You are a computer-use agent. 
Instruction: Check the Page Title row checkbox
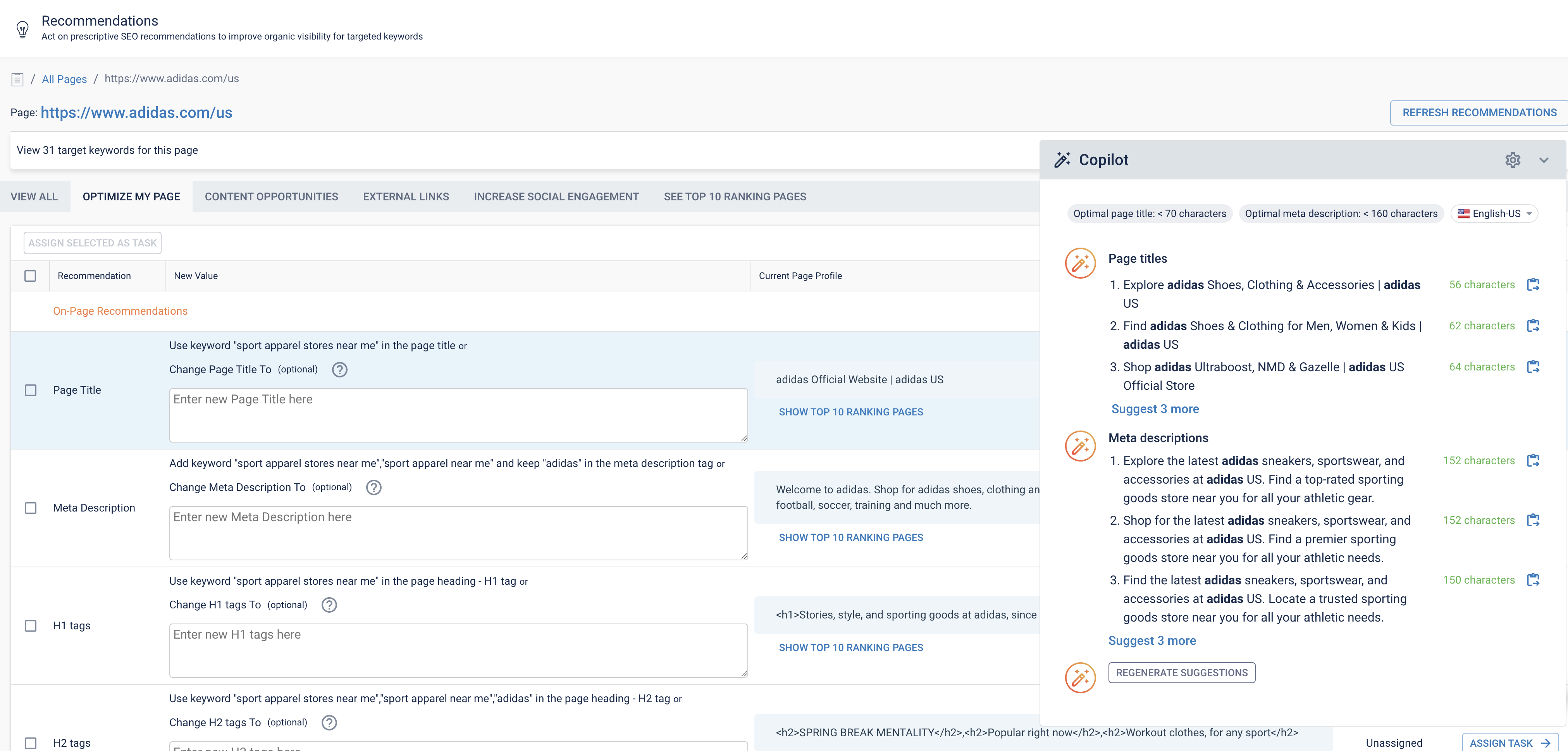point(31,390)
